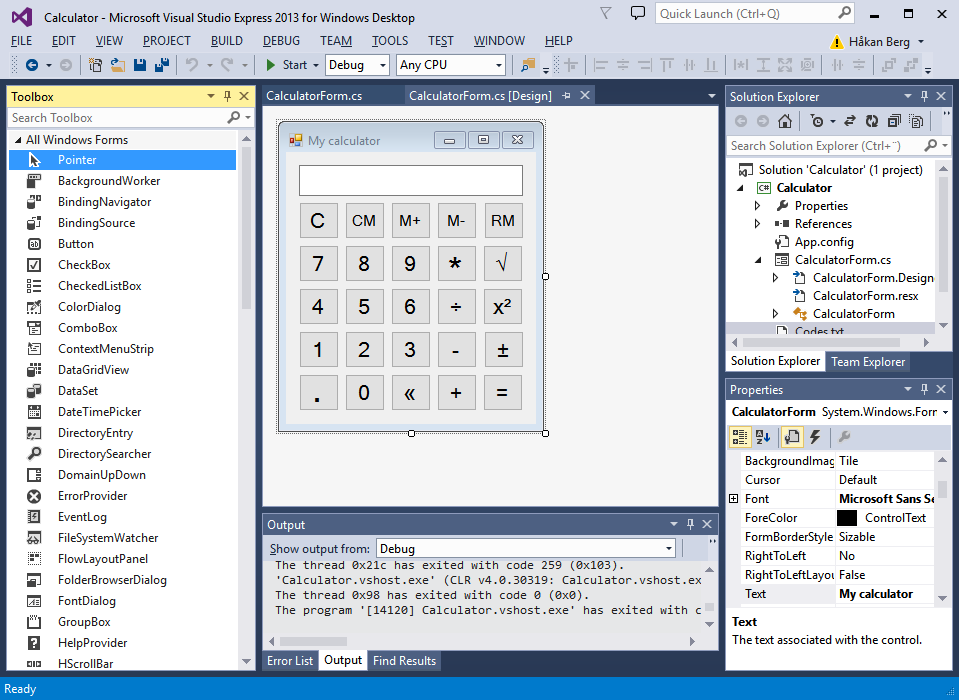Click the Properties button in the Properties panel
Viewport: 959px width, 700px height.
(791, 437)
